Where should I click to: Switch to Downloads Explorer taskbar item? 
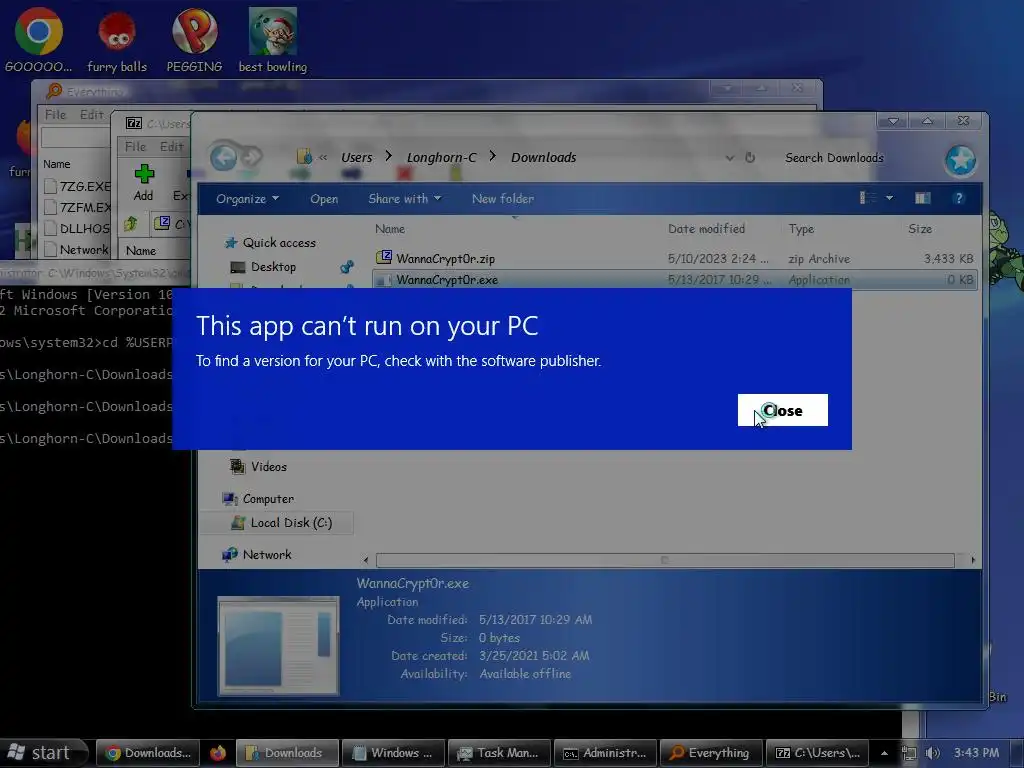click(287, 753)
